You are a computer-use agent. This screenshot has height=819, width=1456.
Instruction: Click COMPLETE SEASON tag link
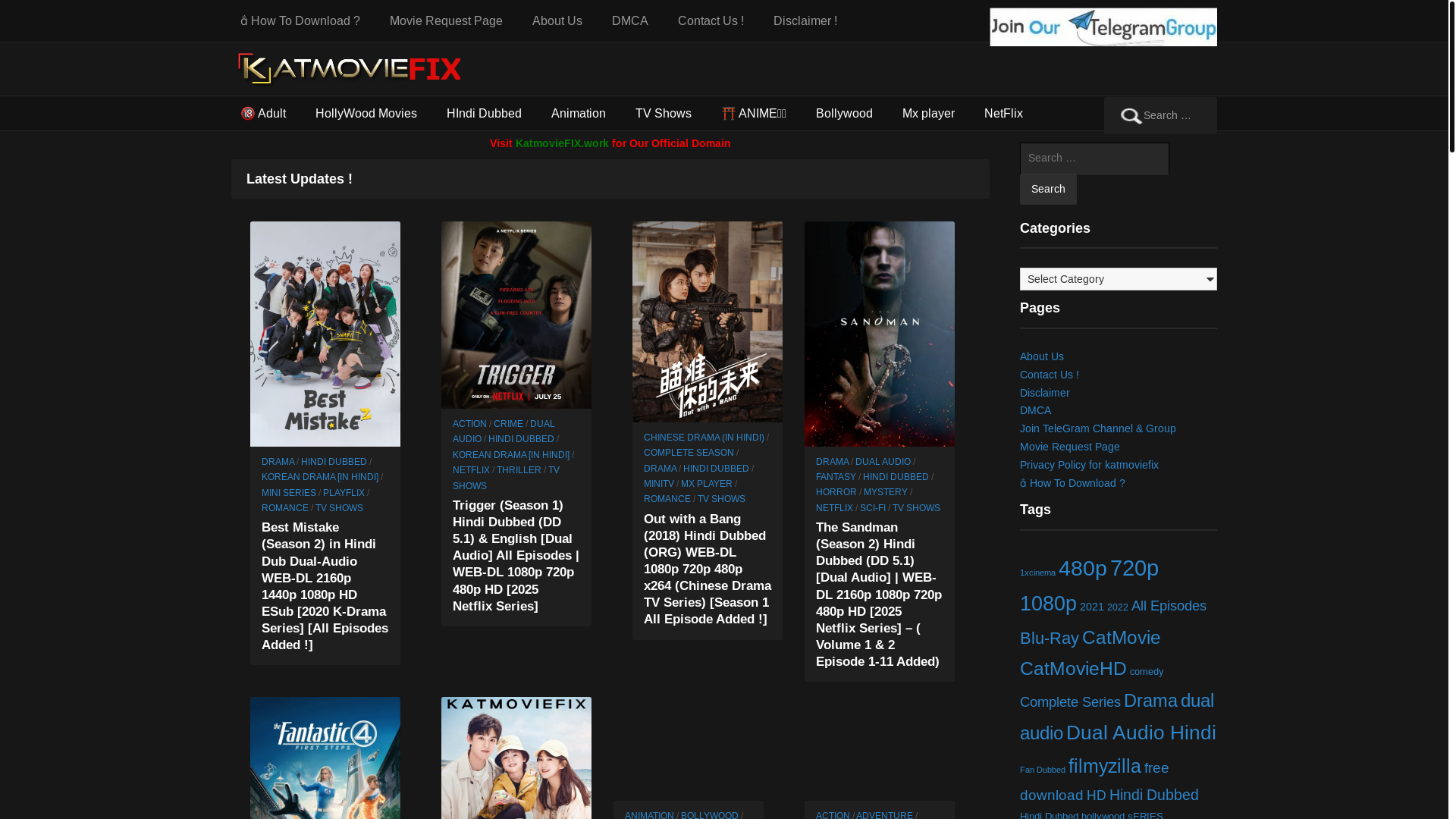pyautogui.click(x=689, y=453)
